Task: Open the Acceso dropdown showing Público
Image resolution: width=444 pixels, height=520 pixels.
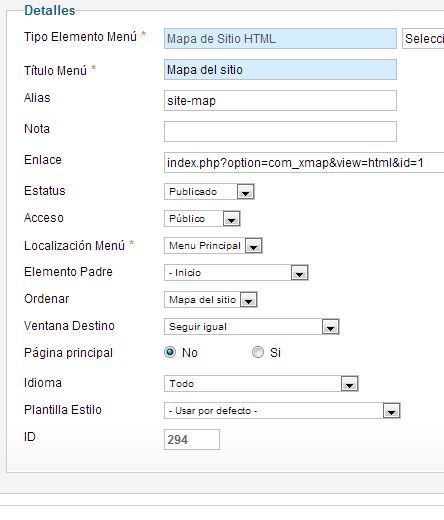Action: click(x=202, y=219)
